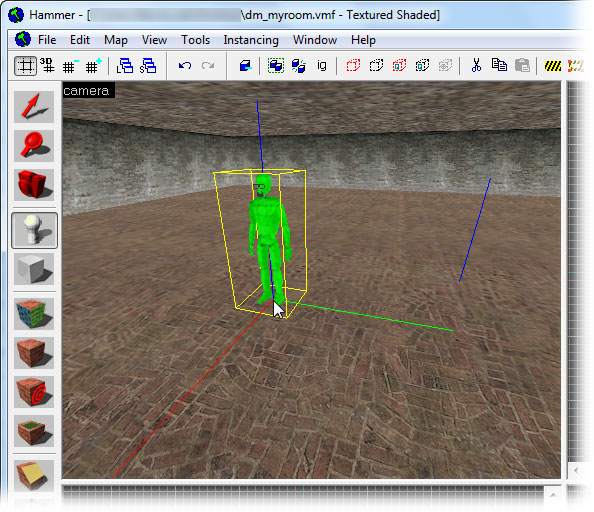594x512 pixels.
Task: Cut selection with scissors icon
Action: click(x=477, y=66)
